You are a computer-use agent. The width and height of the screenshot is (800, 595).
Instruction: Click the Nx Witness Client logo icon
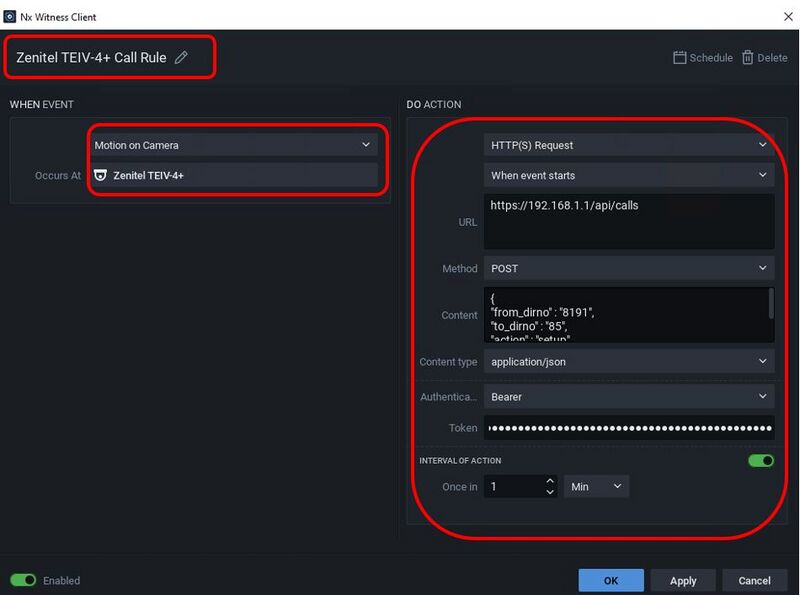(x=10, y=17)
